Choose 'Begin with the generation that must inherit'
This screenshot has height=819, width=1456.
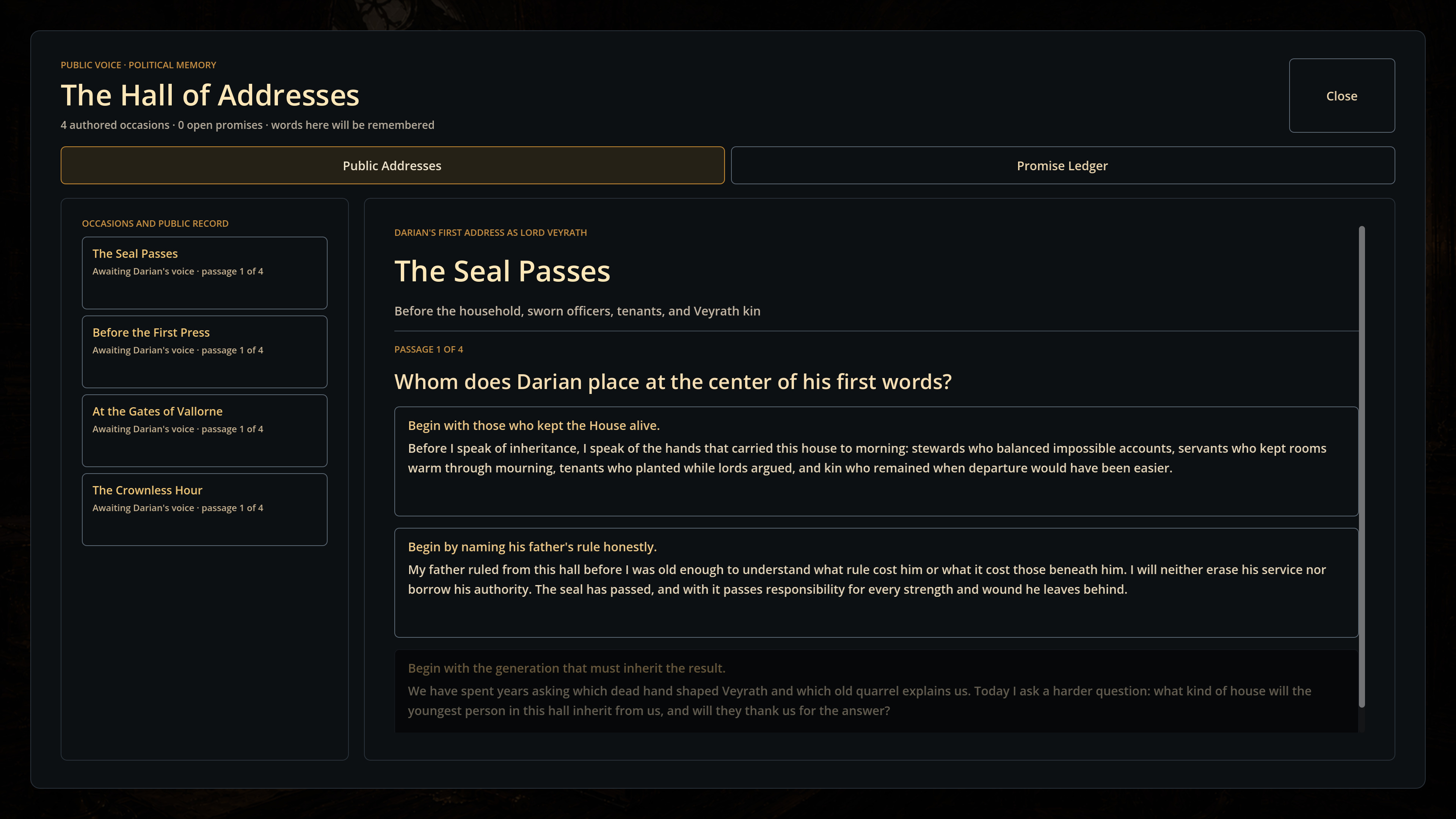click(x=876, y=691)
